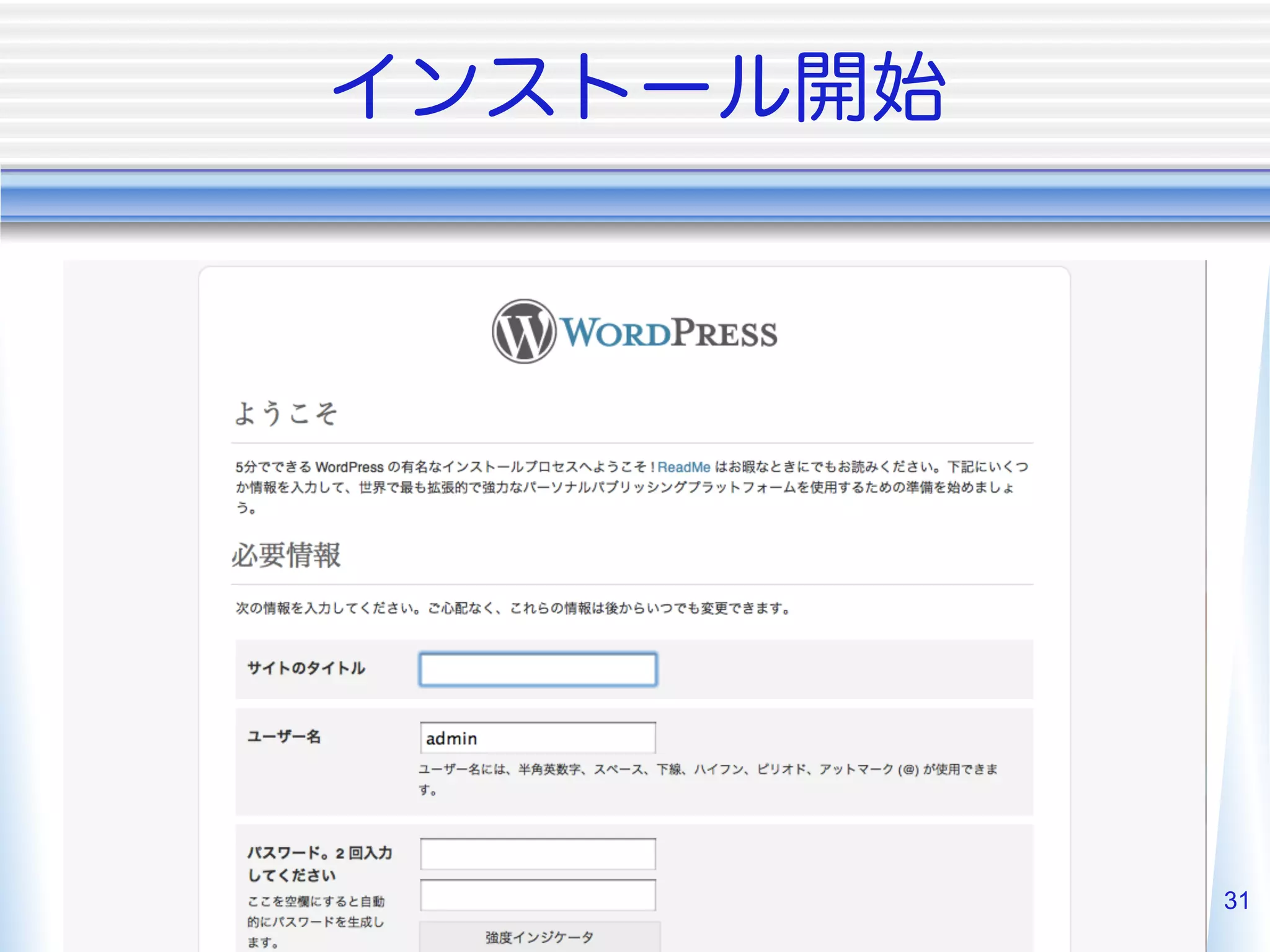1270x952 pixels.
Task: Click the サイトのタイトル label
Action: 306,668
